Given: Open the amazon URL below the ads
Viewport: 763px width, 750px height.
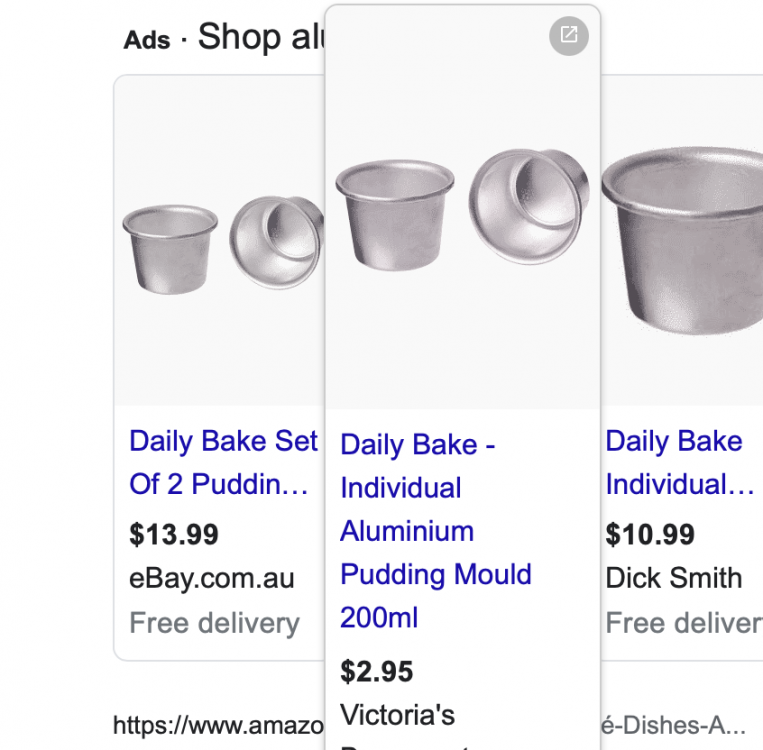Looking at the screenshot, I should [218, 725].
